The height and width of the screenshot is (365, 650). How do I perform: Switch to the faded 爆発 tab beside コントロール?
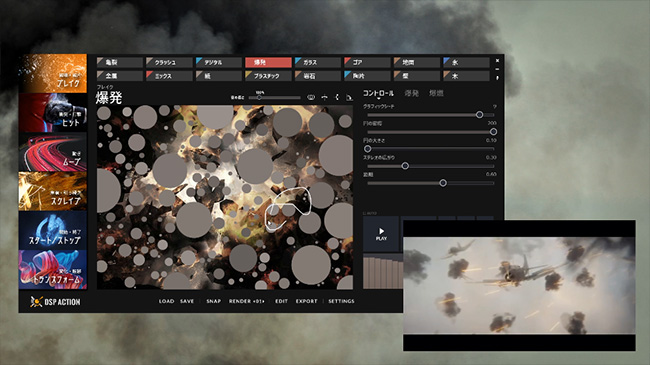[411, 93]
